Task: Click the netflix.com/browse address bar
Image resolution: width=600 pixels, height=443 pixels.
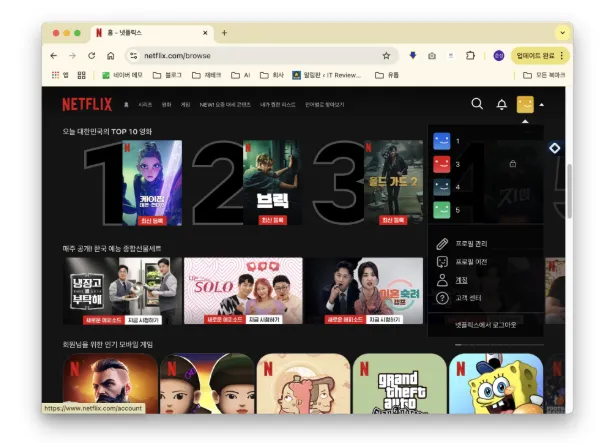Action: coord(261,56)
